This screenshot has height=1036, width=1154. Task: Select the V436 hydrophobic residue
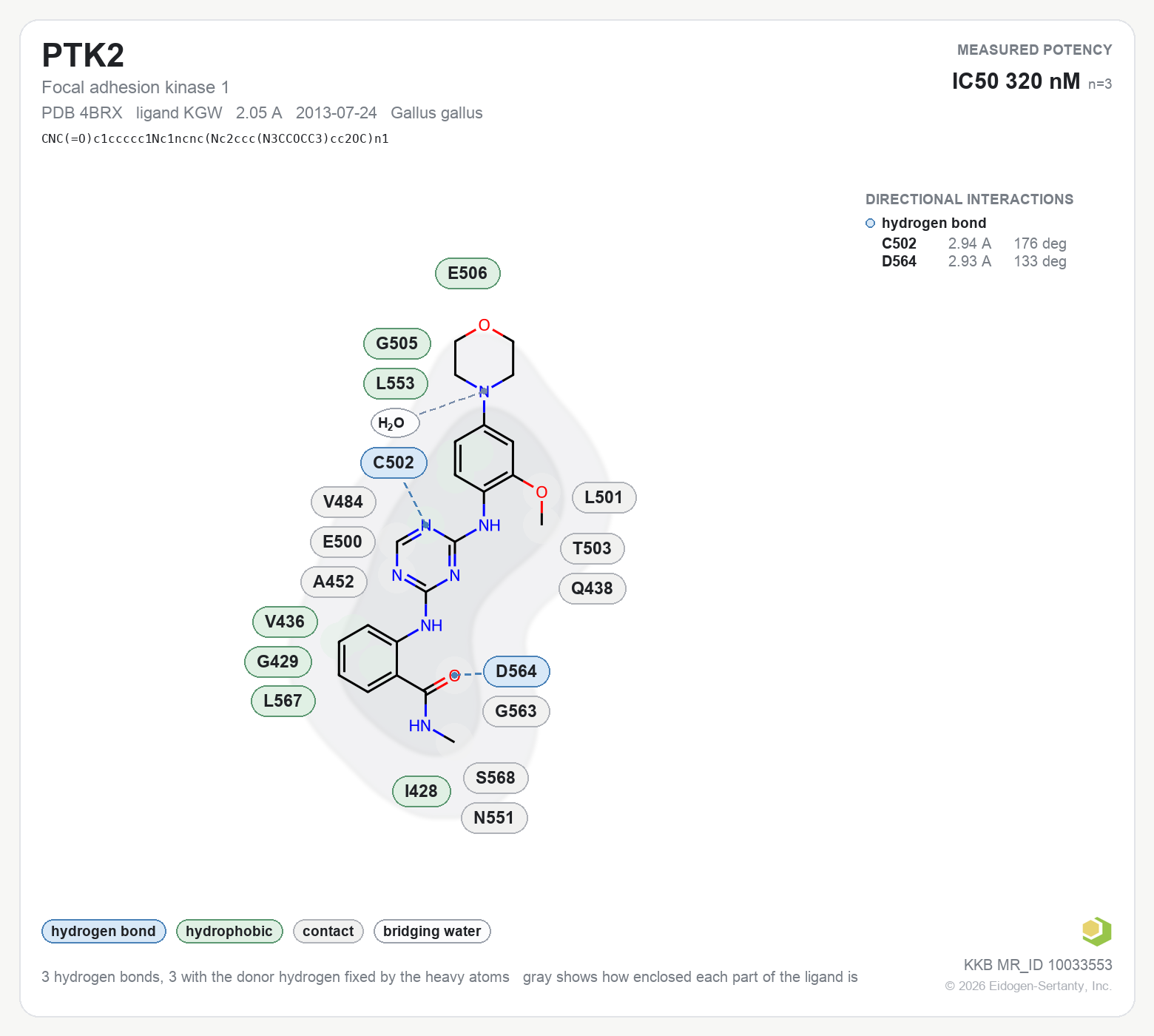click(285, 622)
